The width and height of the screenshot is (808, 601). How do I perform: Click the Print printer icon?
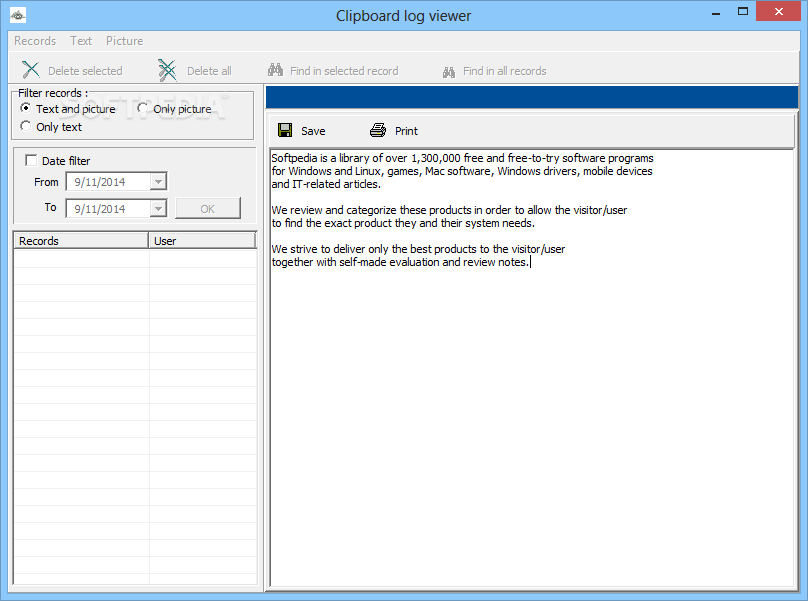click(378, 130)
